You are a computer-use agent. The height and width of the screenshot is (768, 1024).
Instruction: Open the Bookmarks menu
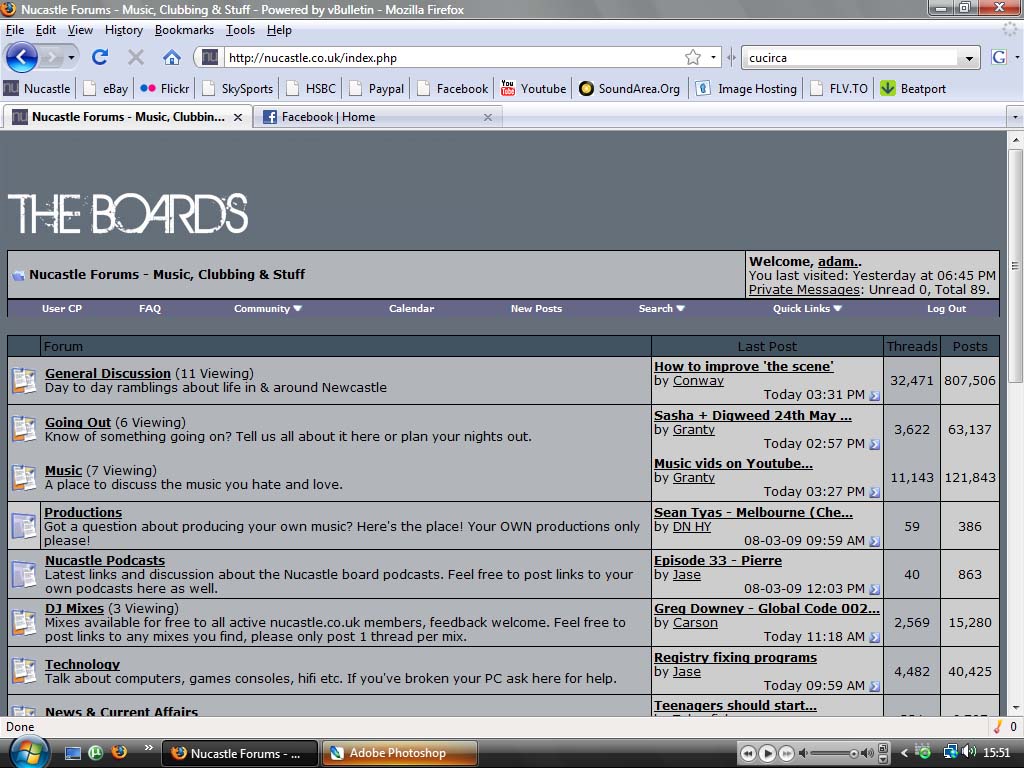click(x=184, y=30)
